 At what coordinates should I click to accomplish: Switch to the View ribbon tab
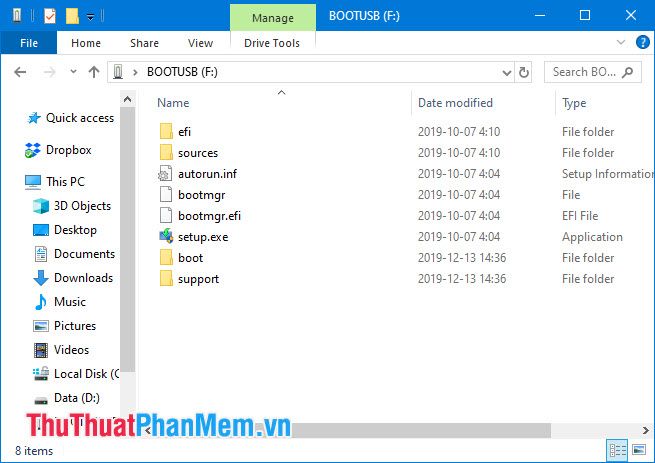tap(200, 43)
